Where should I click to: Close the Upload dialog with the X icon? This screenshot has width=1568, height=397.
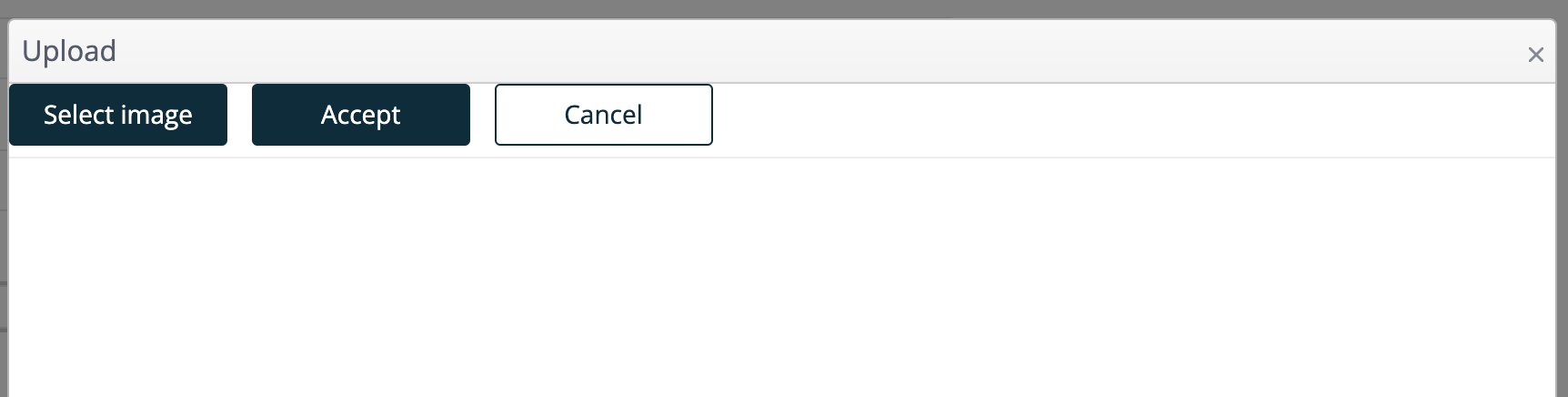(1535, 55)
